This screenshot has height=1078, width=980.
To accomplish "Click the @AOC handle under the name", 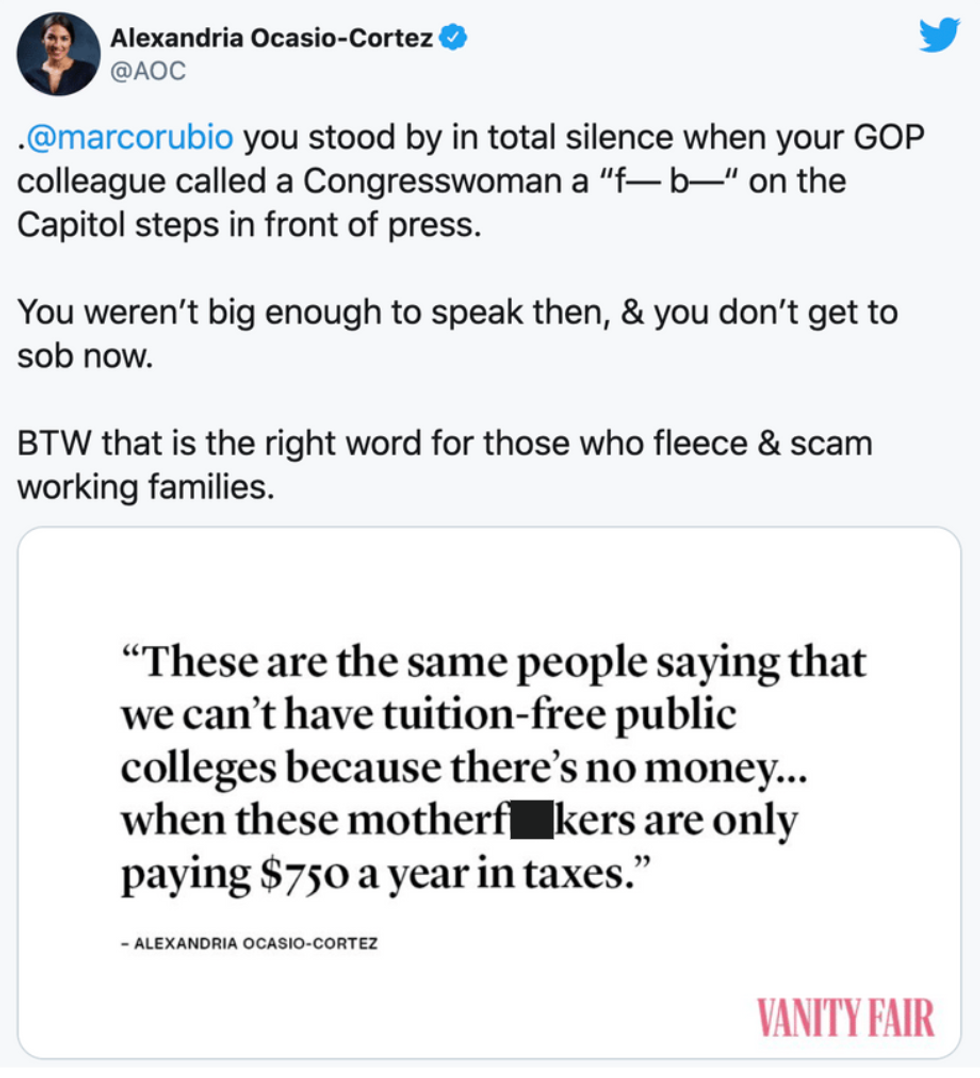I will (148, 72).
